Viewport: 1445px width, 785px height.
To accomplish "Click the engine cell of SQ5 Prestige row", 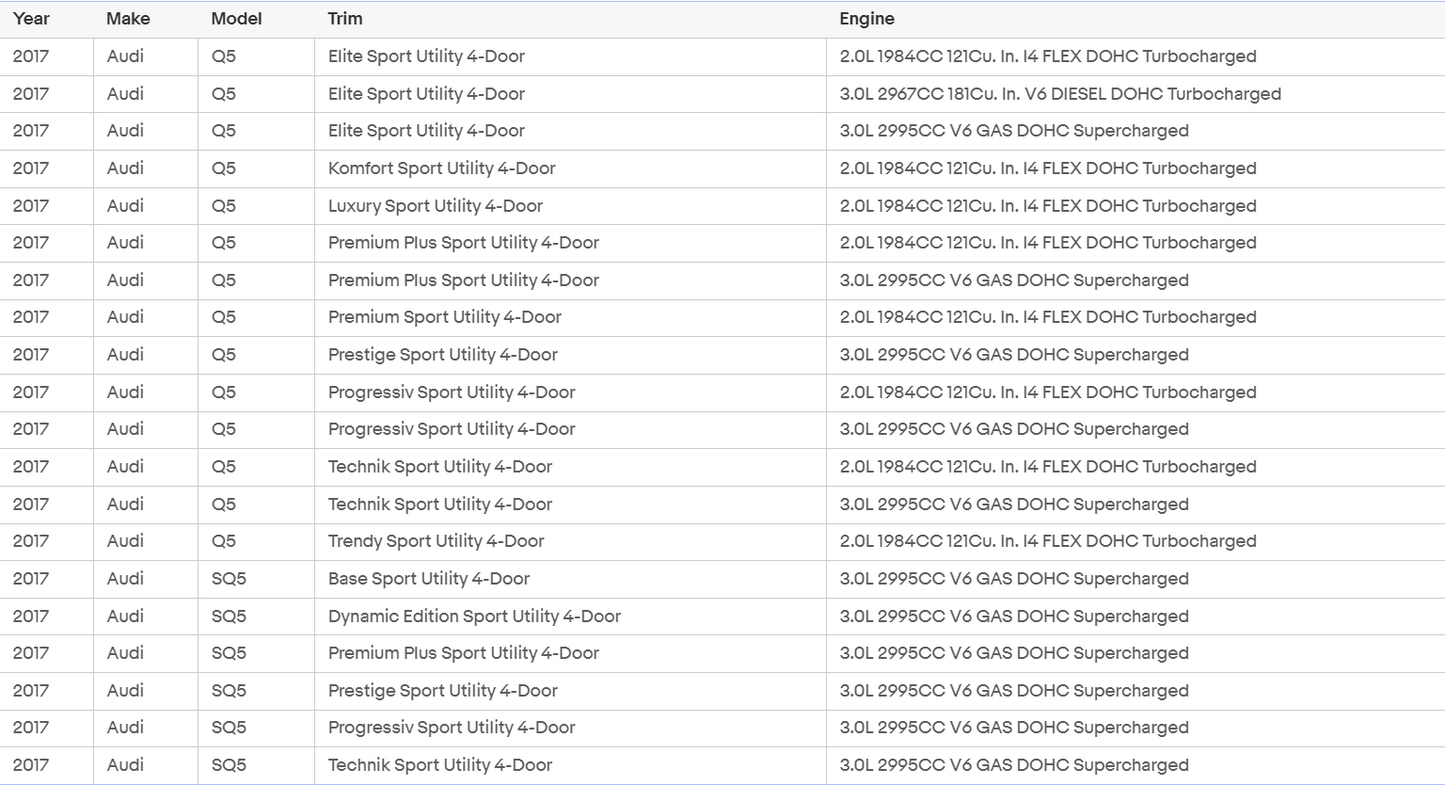I will pos(1136,691).
